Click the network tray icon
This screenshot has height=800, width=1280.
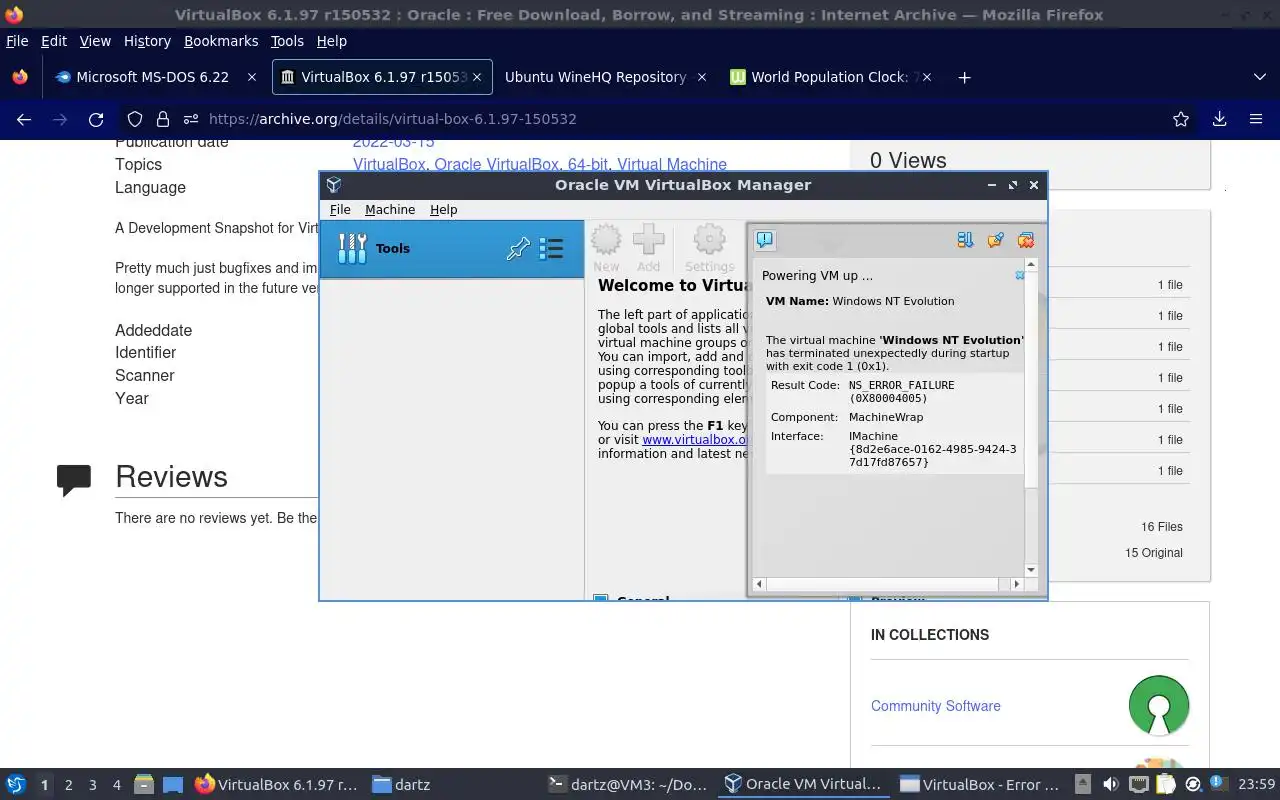(1138, 785)
